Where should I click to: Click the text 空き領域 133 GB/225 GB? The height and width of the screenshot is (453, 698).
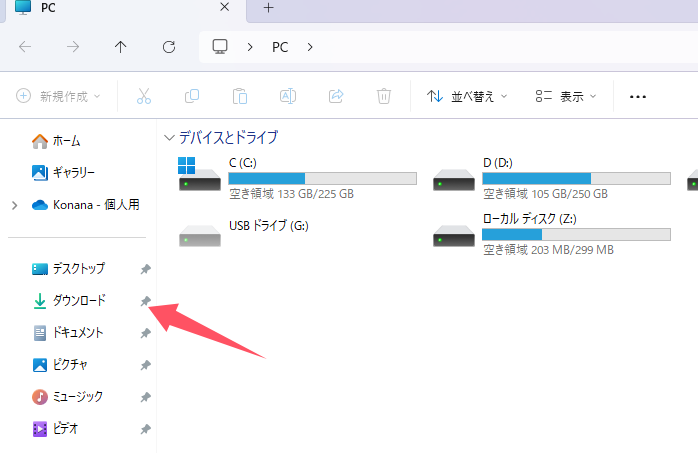[x=292, y=194]
